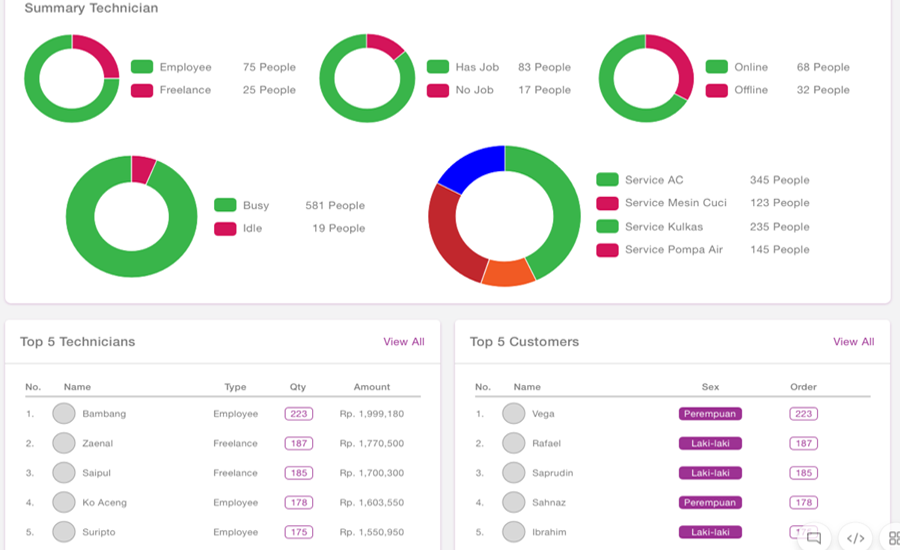View all top customers
The image size is (900, 550).
854,342
